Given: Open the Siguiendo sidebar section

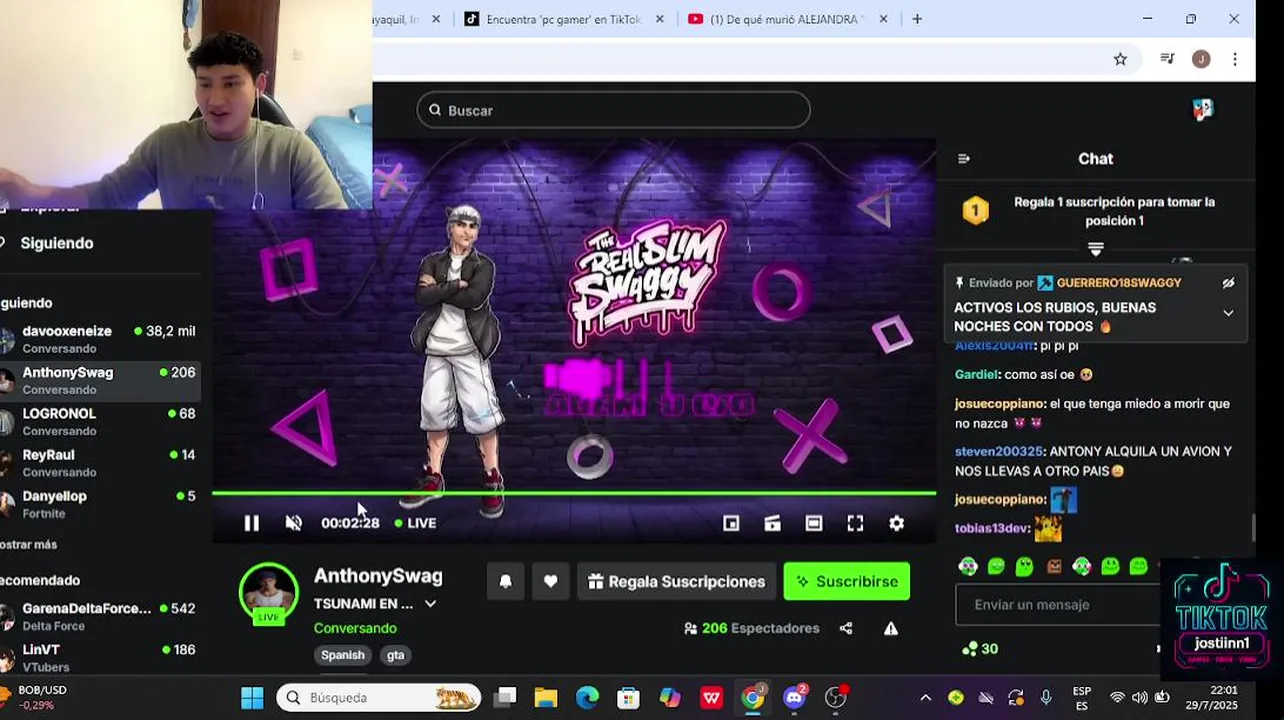Looking at the screenshot, I should pyautogui.click(x=57, y=243).
